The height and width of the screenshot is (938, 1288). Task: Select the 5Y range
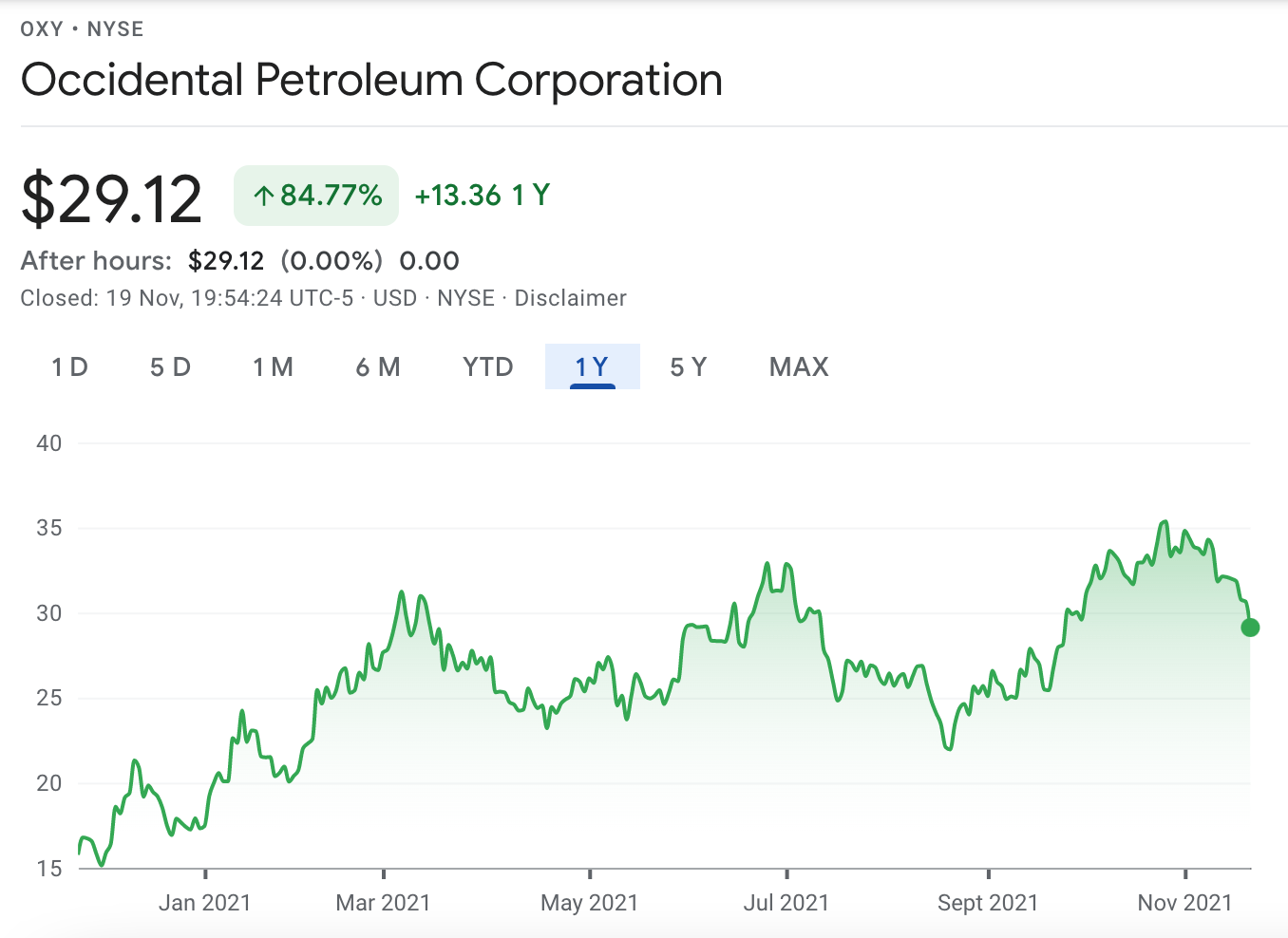689,366
